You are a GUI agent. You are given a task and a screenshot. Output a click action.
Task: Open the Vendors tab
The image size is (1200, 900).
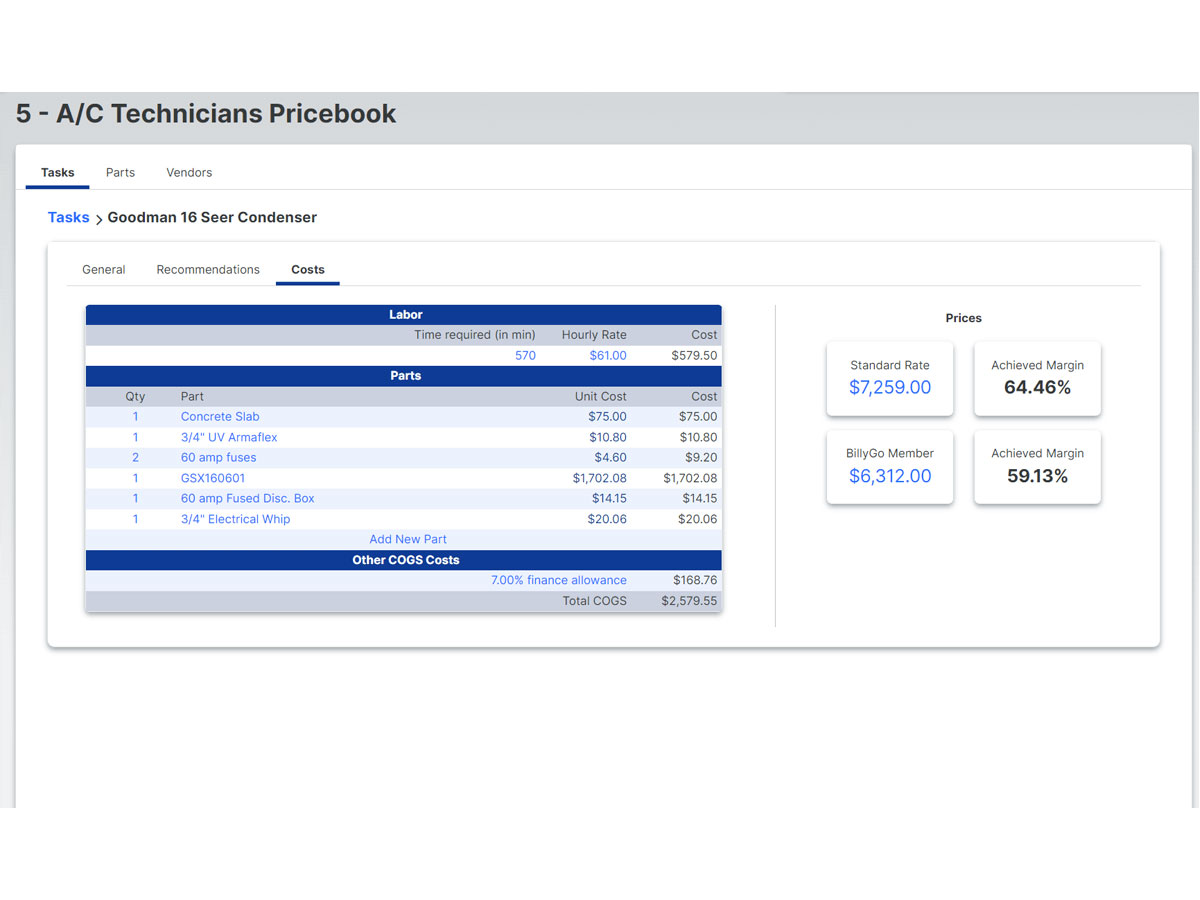pyautogui.click(x=189, y=172)
